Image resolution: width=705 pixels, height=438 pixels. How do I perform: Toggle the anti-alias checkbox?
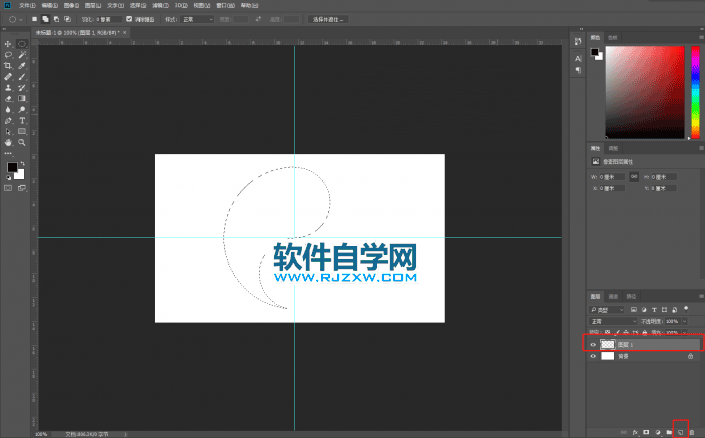(129, 19)
